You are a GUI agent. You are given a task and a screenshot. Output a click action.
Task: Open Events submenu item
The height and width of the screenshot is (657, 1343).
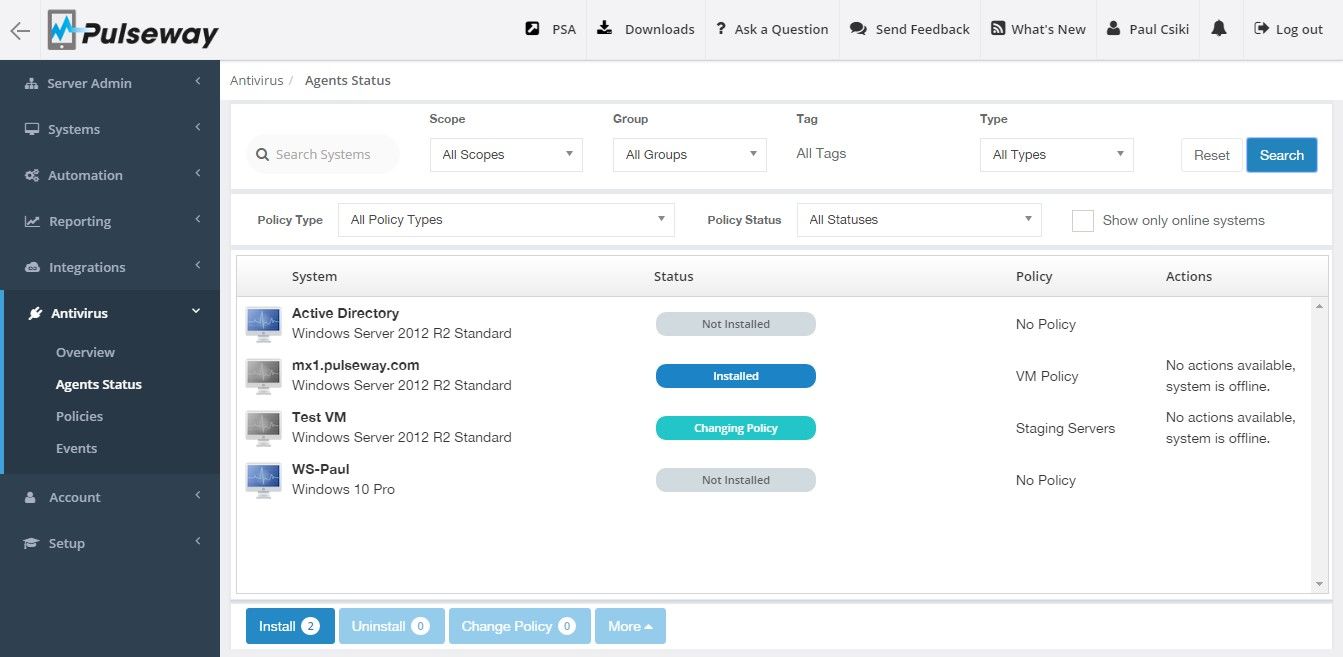click(x=76, y=449)
